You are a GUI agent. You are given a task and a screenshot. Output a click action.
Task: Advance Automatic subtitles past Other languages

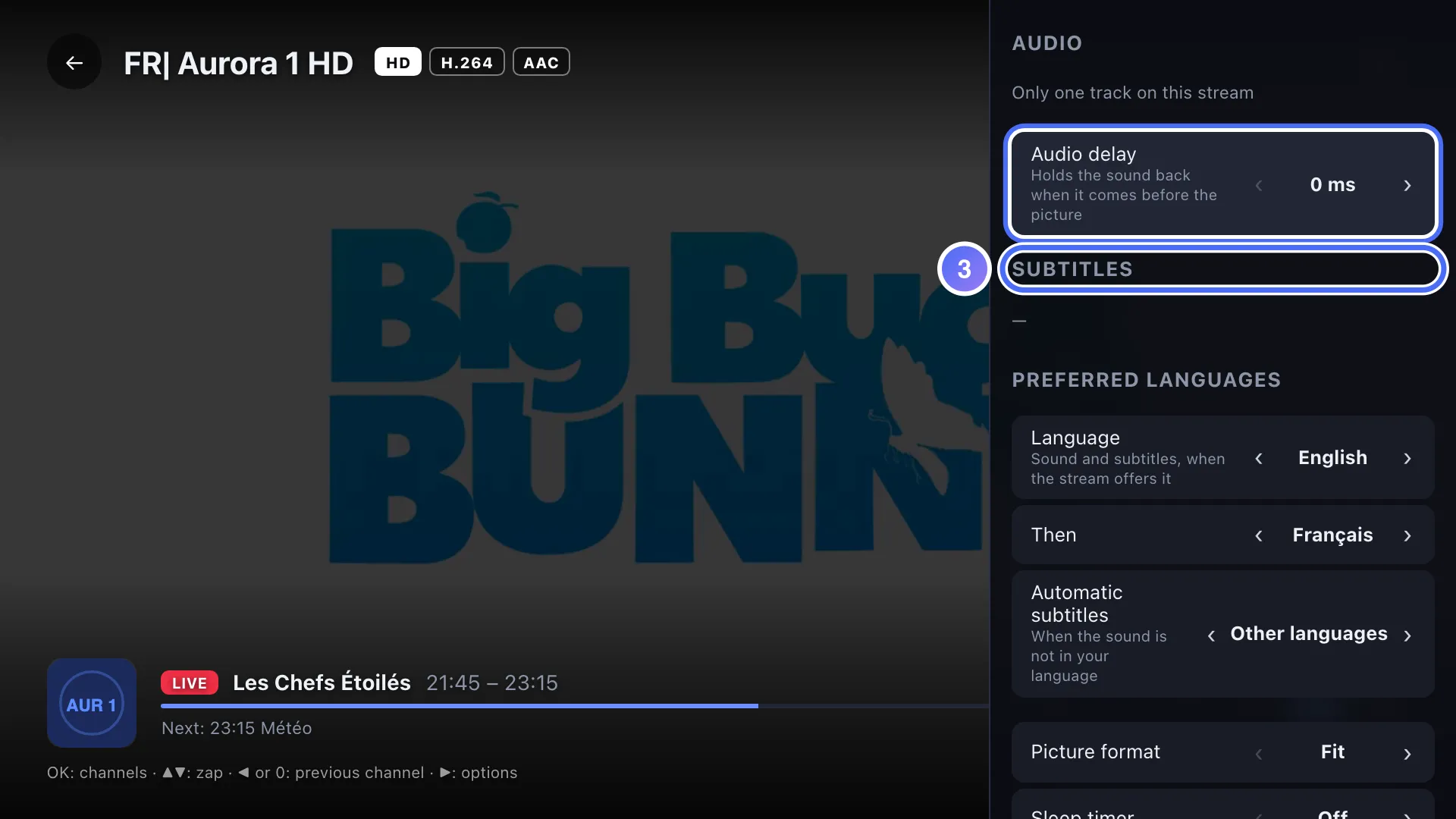tap(1407, 635)
